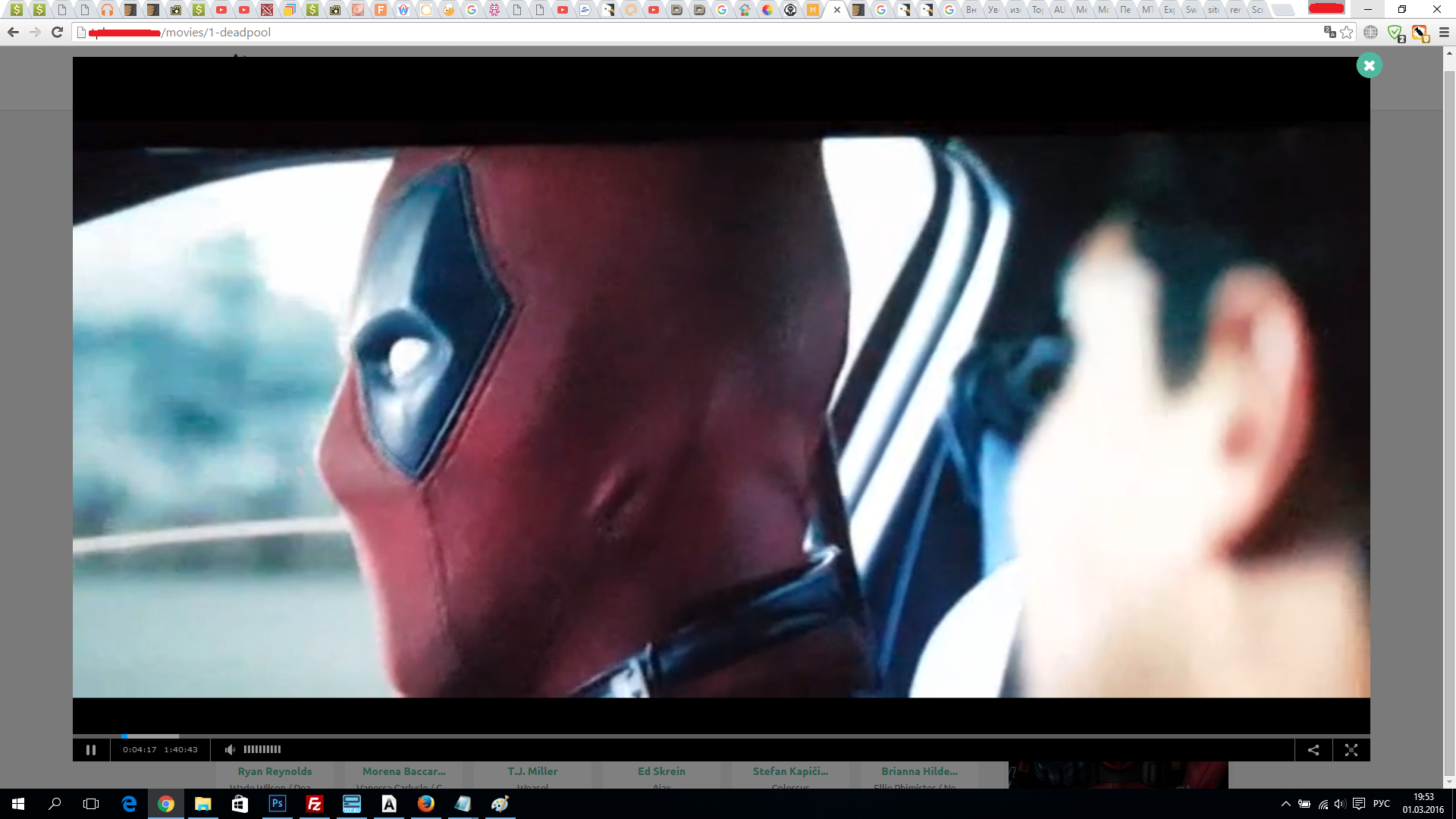Go back to the previous page
Screen dimensions: 1456x819
(x=13, y=33)
